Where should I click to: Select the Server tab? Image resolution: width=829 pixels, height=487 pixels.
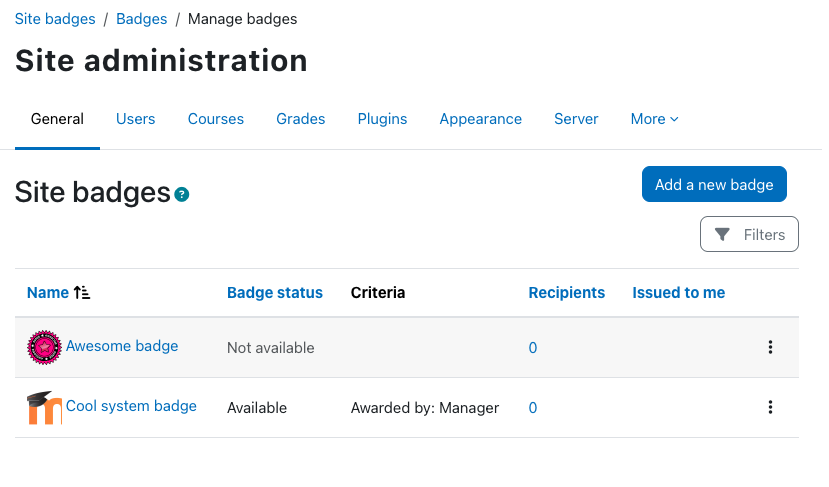576,119
